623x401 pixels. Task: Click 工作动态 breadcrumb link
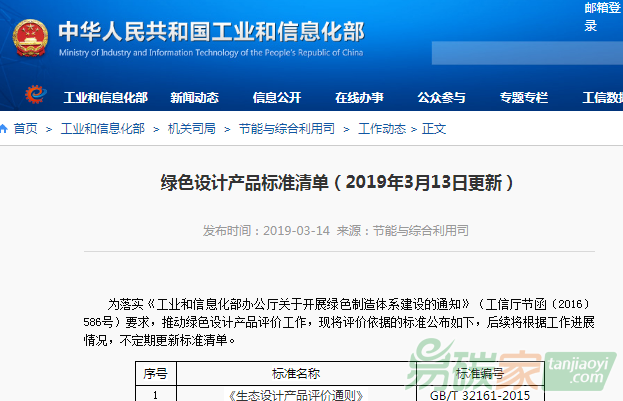click(x=382, y=128)
